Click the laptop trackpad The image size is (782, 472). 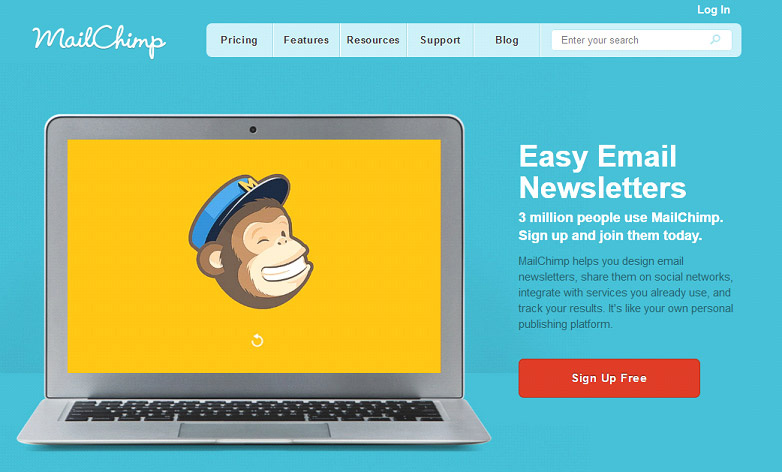tap(254, 431)
